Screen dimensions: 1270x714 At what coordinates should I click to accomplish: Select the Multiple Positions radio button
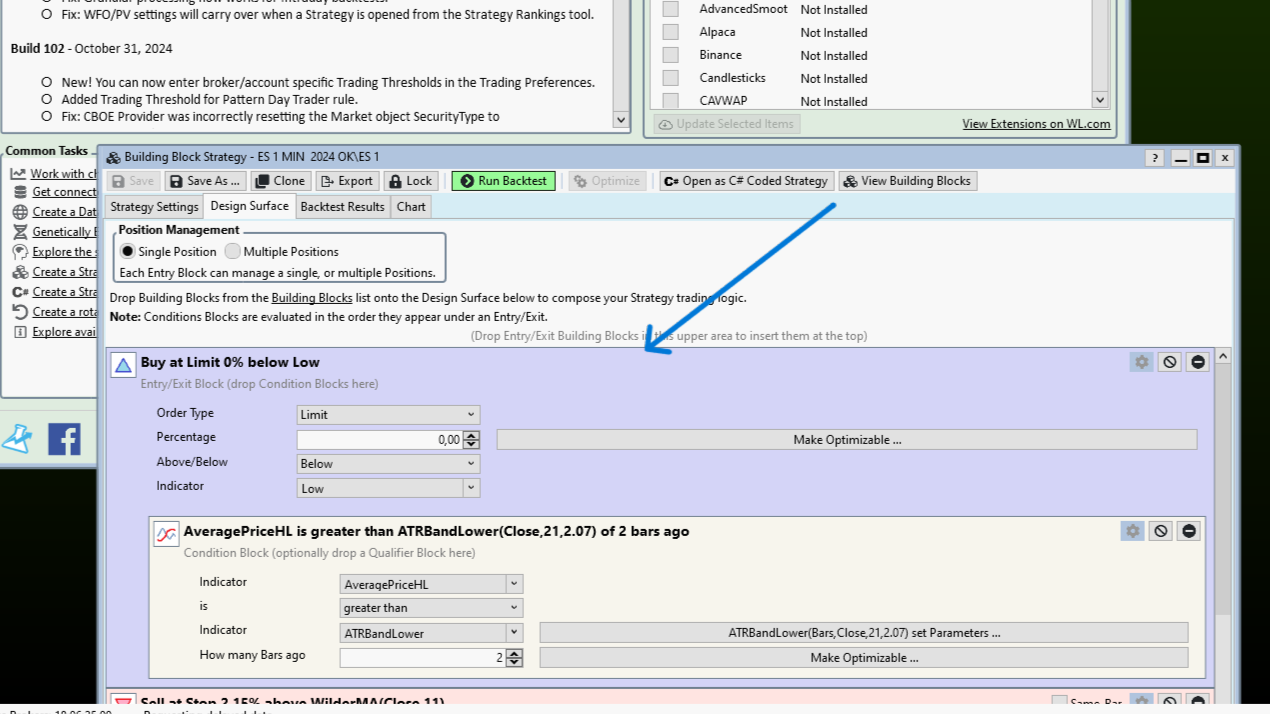click(x=233, y=252)
